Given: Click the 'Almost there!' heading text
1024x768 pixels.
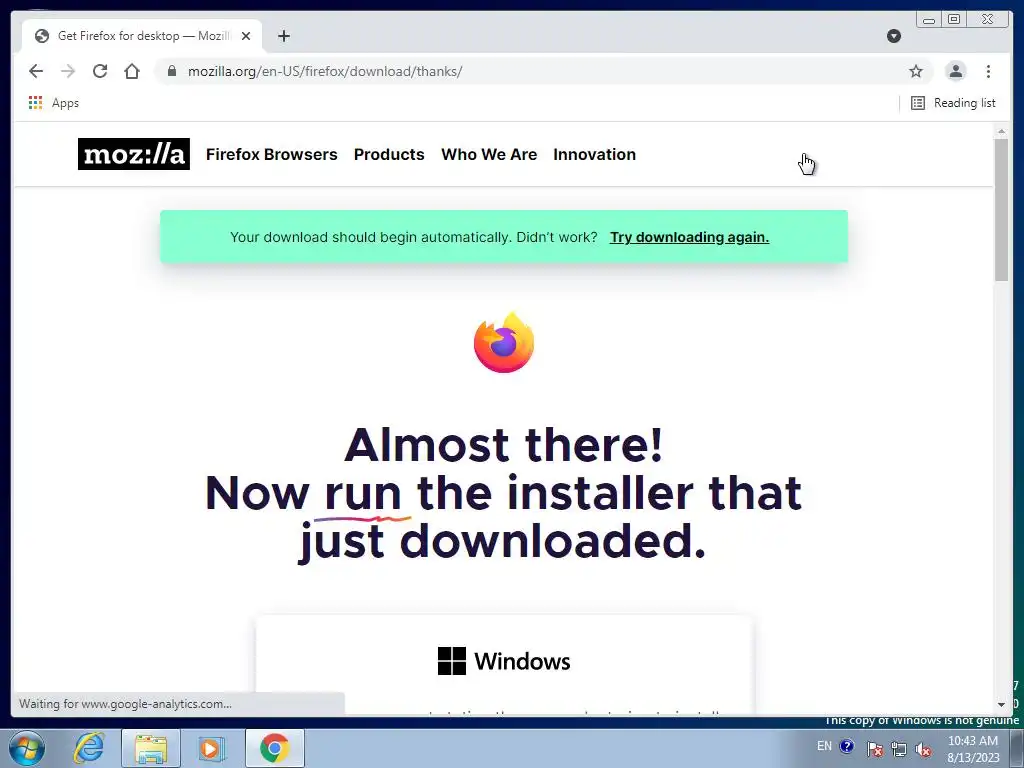Looking at the screenshot, I should pyautogui.click(x=504, y=445).
